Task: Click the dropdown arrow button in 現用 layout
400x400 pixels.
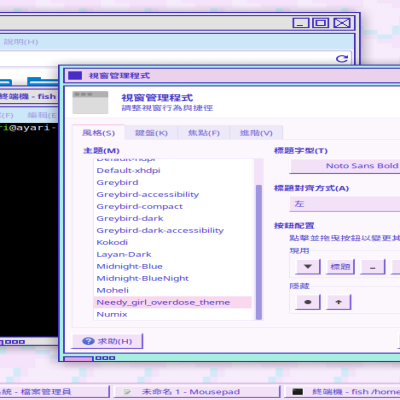Action: tap(308, 266)
